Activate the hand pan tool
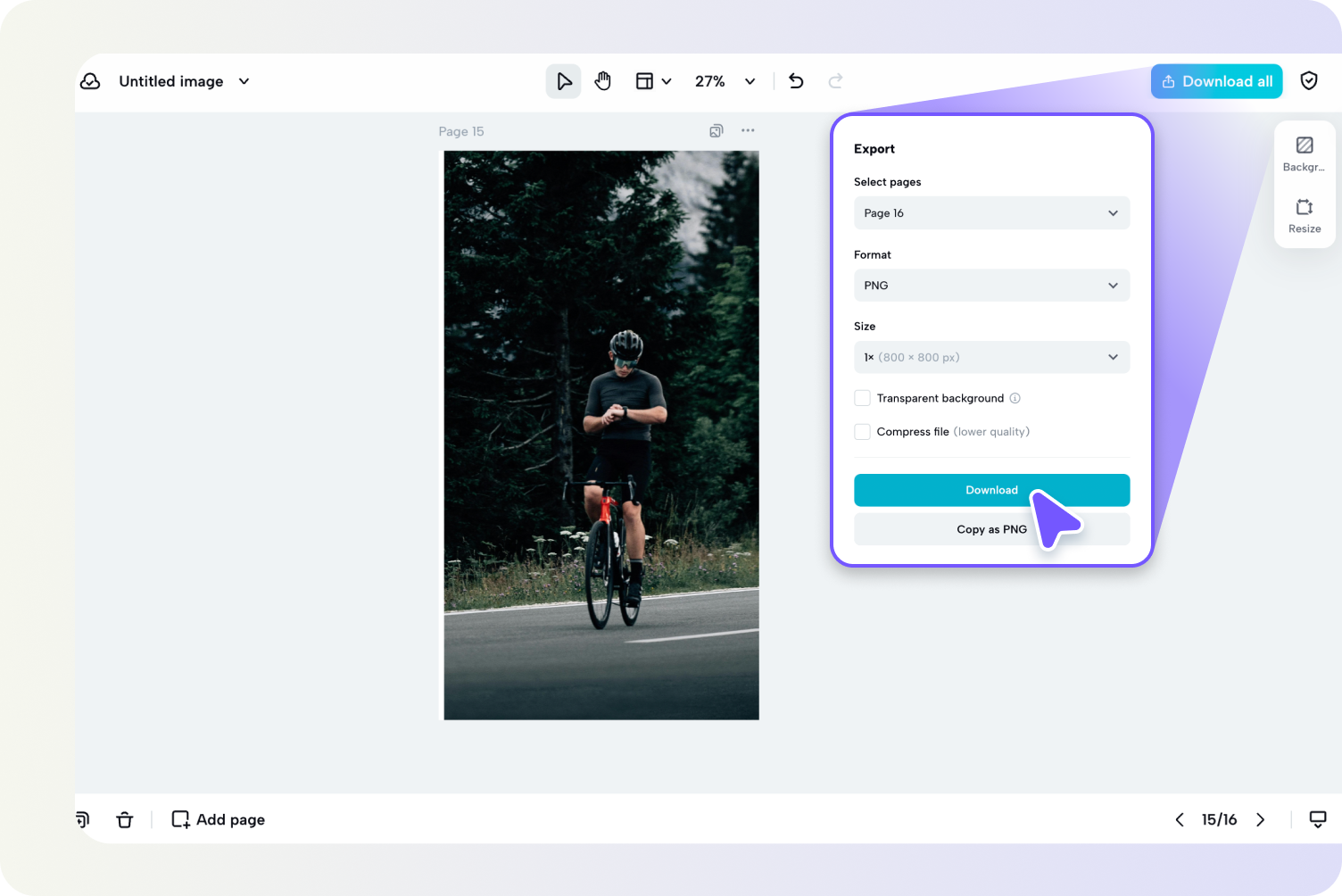This screenshot has width=1342, height=896. (x=603, y=81)
